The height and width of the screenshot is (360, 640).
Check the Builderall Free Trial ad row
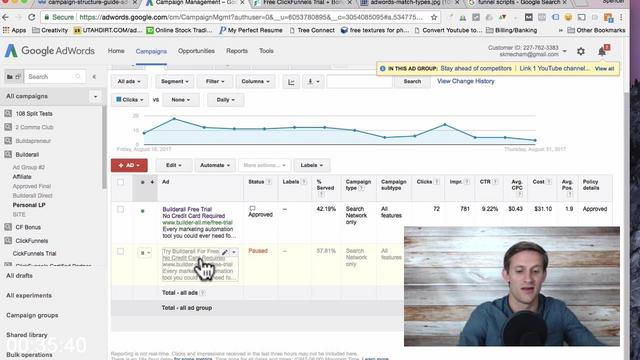click(x=120, y=209)
